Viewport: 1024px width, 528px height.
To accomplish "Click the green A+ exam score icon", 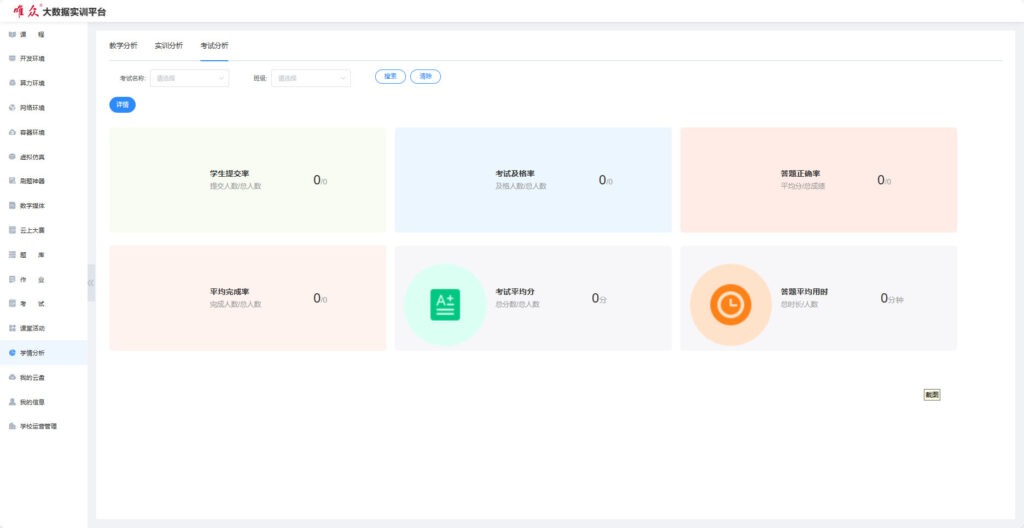I will (445, 305).
